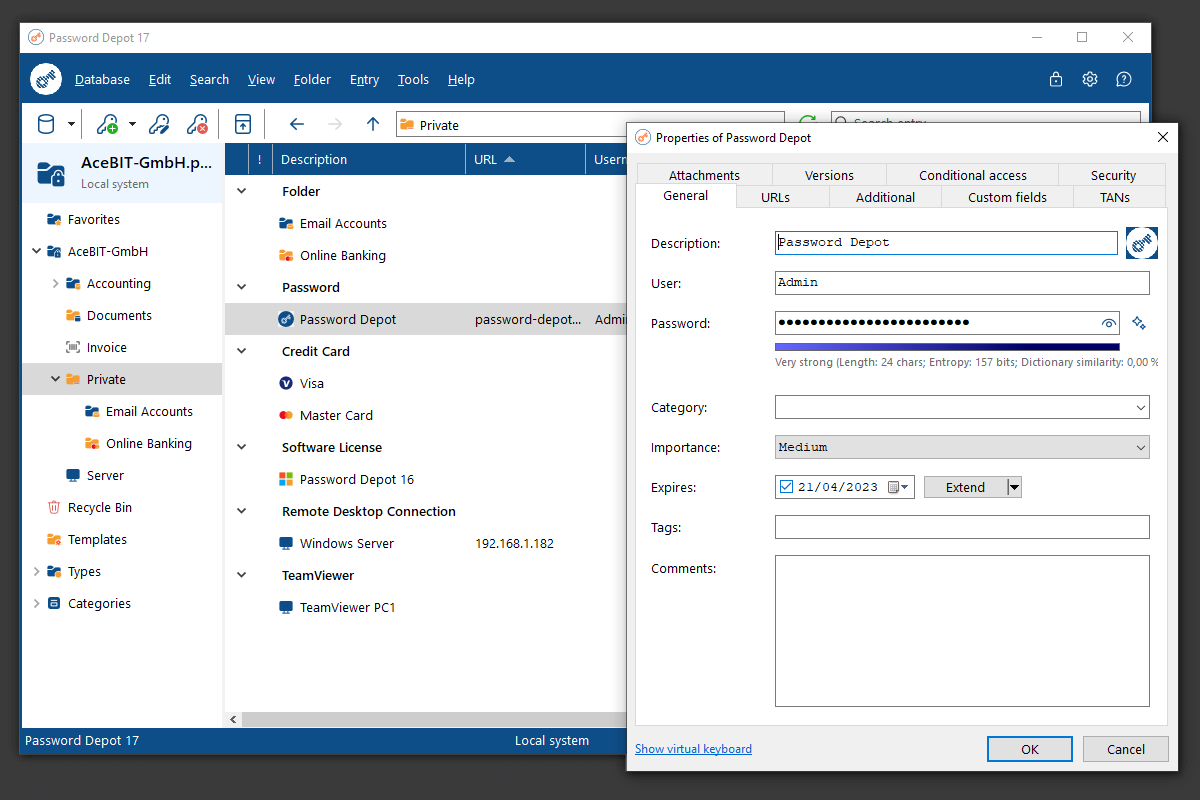Screen dimensions: 1200x800
Task: Open the Importance dropdown
Action: tap(962, 447)
